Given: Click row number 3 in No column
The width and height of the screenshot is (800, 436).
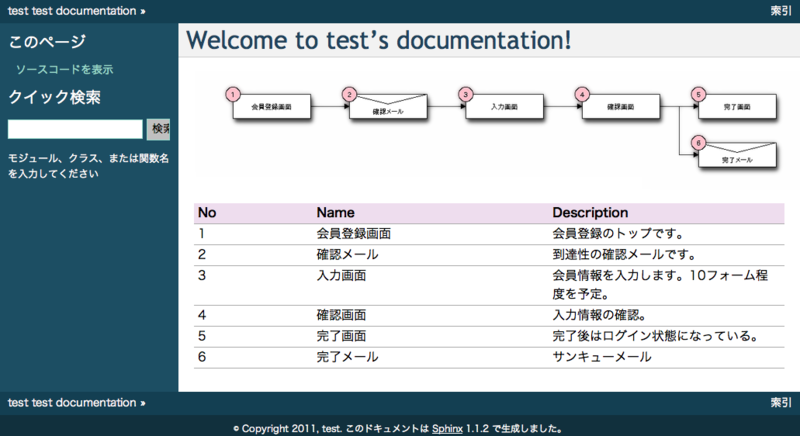Looking at the screenshot, I should click(x=202, y=275).
